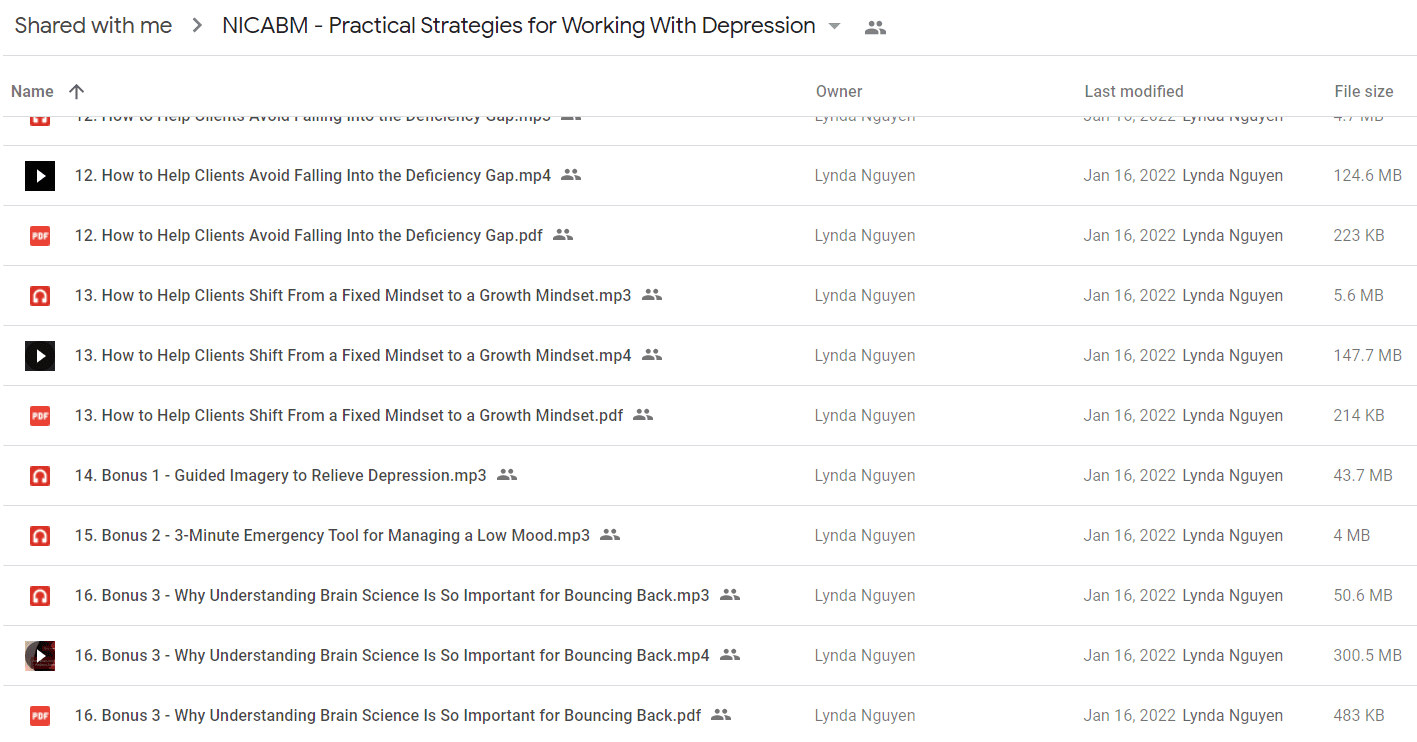Sort by the Last modified column header

(x=1134, y=91)
